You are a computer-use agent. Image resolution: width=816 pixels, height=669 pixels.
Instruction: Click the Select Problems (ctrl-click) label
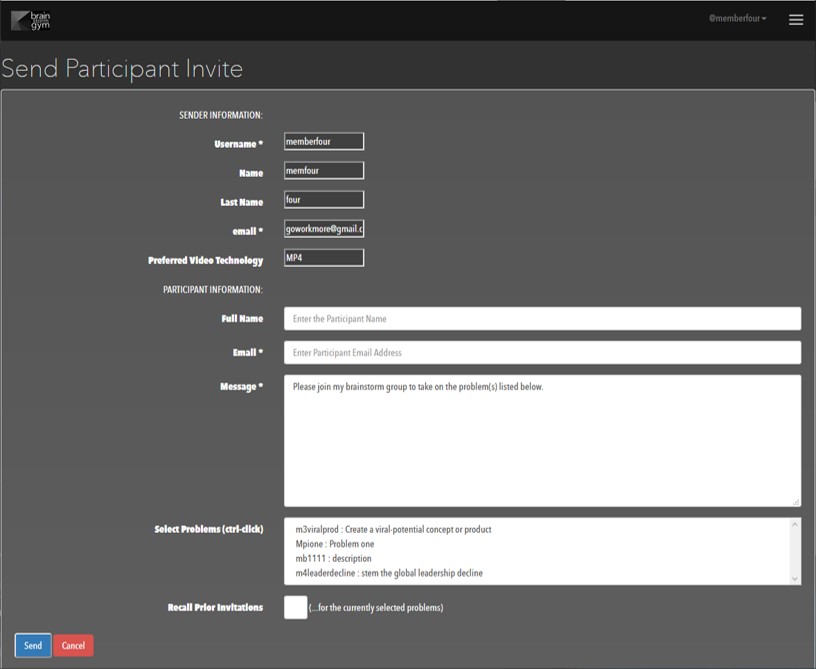pyautogui.click(x=209, y=529)
